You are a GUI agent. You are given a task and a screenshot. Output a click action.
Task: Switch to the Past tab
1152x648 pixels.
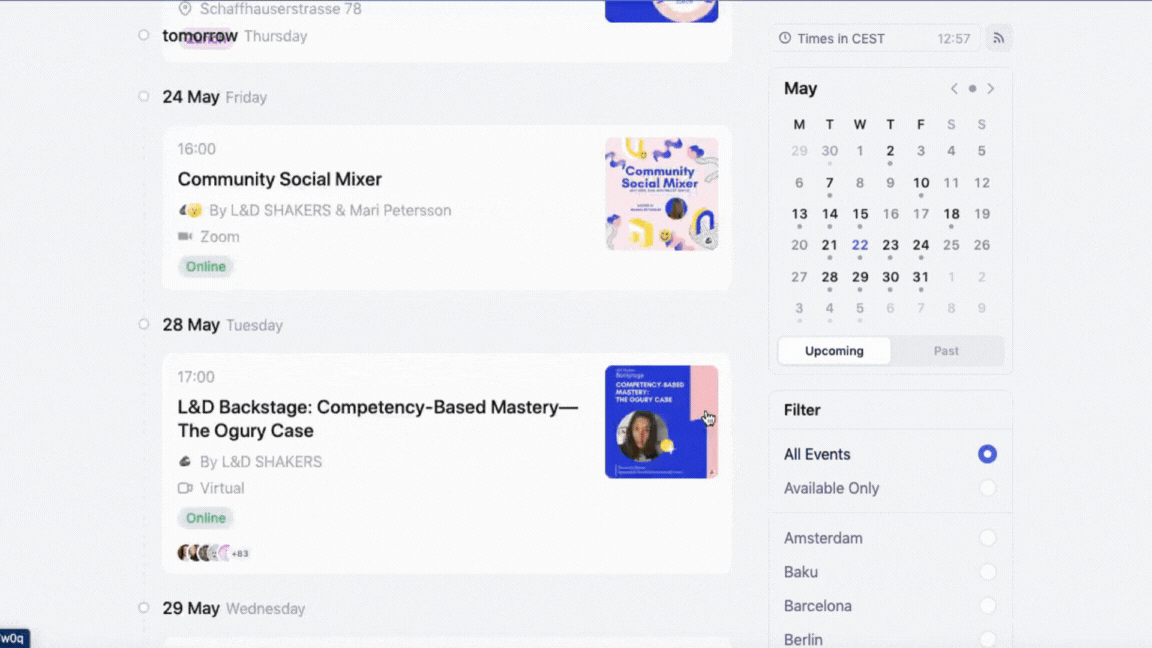946,350
